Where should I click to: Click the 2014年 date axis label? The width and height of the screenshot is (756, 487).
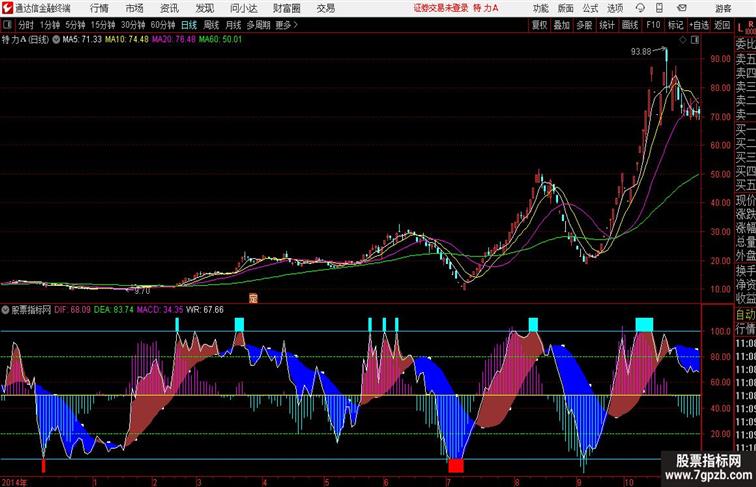pos(14,482)
